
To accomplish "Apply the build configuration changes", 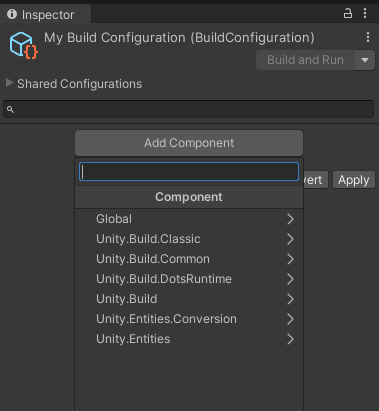I will (354, 180).
